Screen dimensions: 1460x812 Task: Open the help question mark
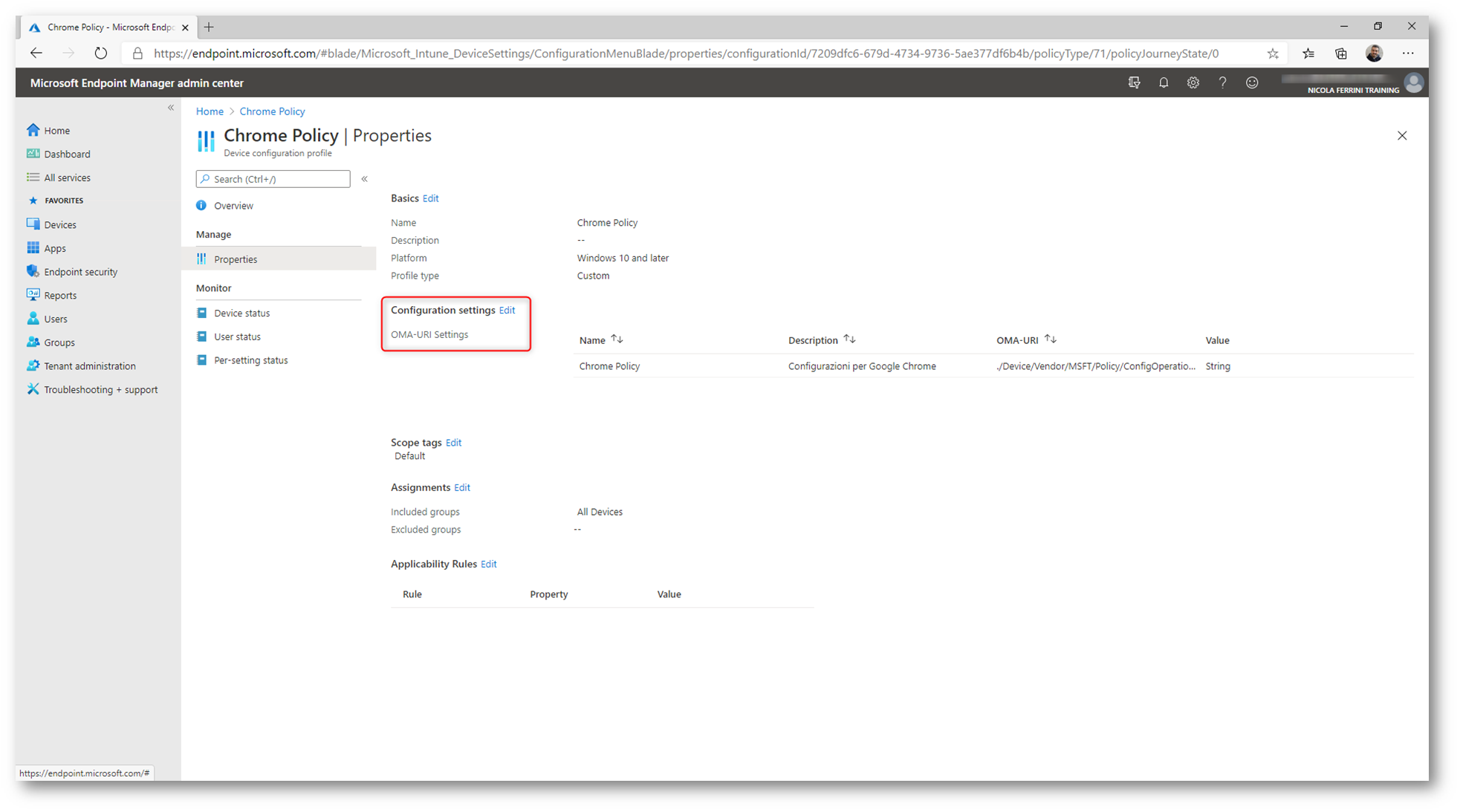click(1222, 83)
